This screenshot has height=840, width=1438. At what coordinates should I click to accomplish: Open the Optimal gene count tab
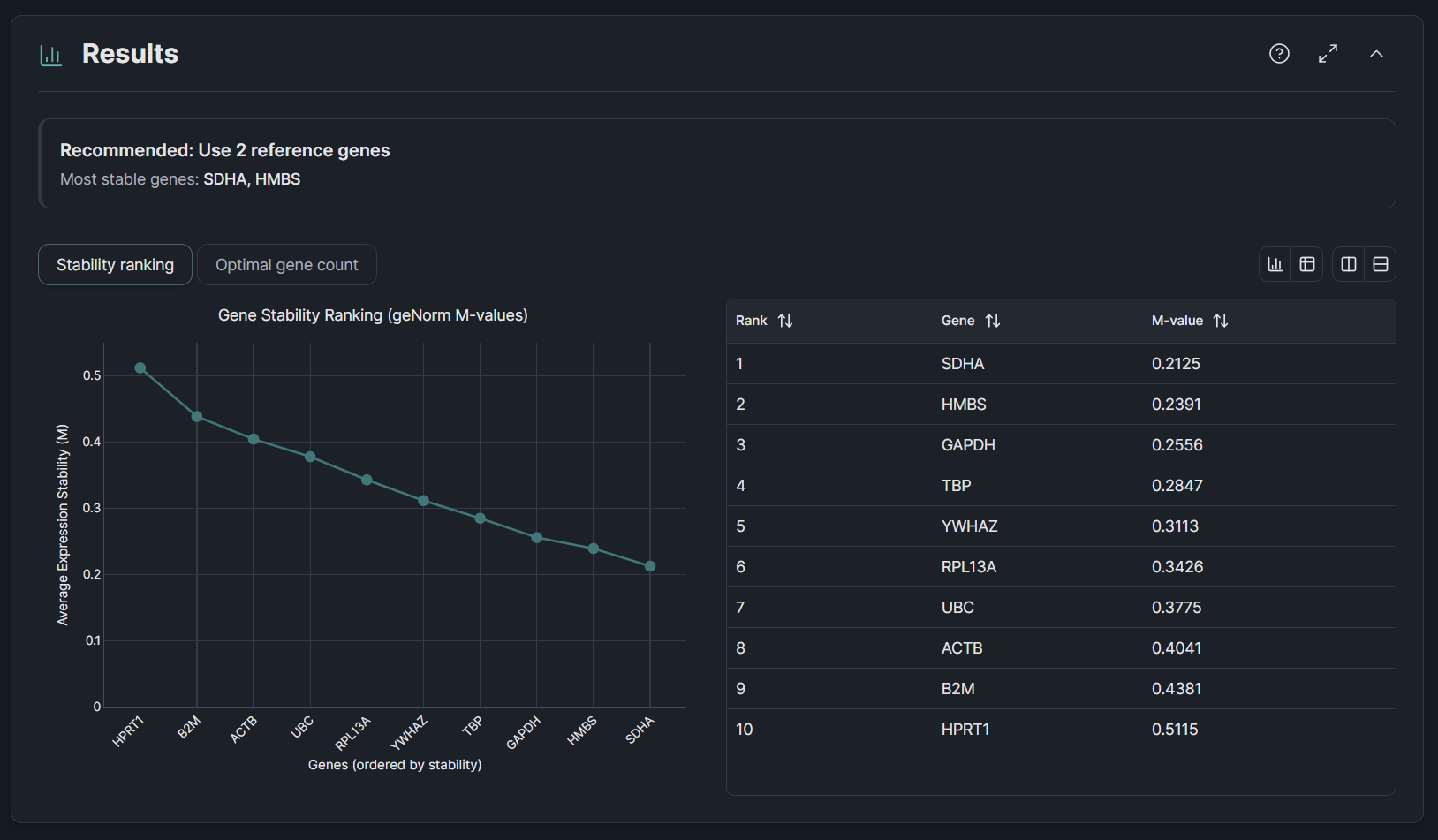pyautogui.click(x=287, y=264)
